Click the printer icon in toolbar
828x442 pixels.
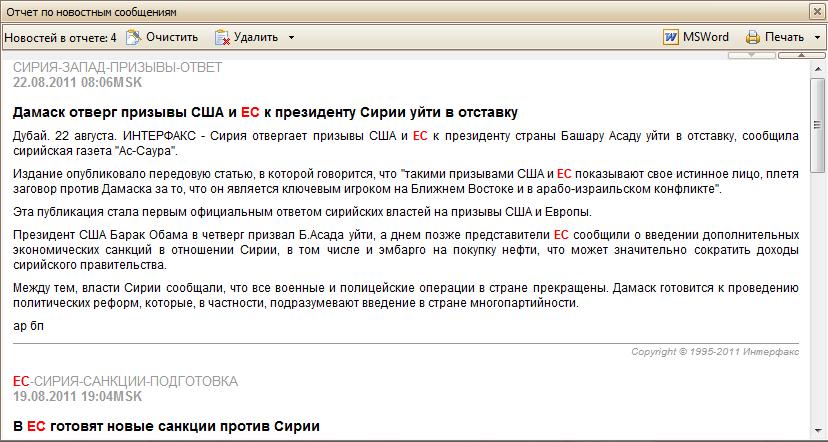[752, 37]
